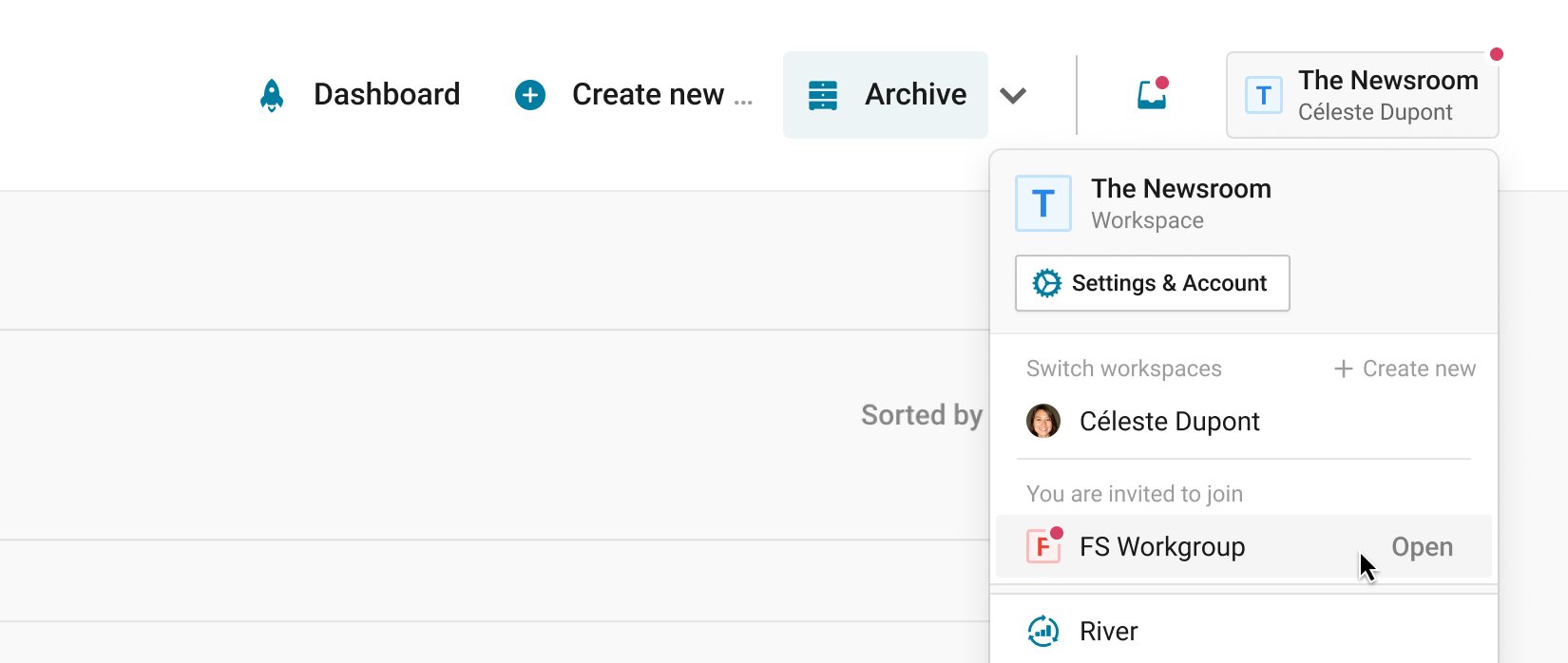The width and height of the screenshot is (1568, 663).
Task: Open the Dashboard navigation item
Action: pyautogui.click(x=359, y=95)
